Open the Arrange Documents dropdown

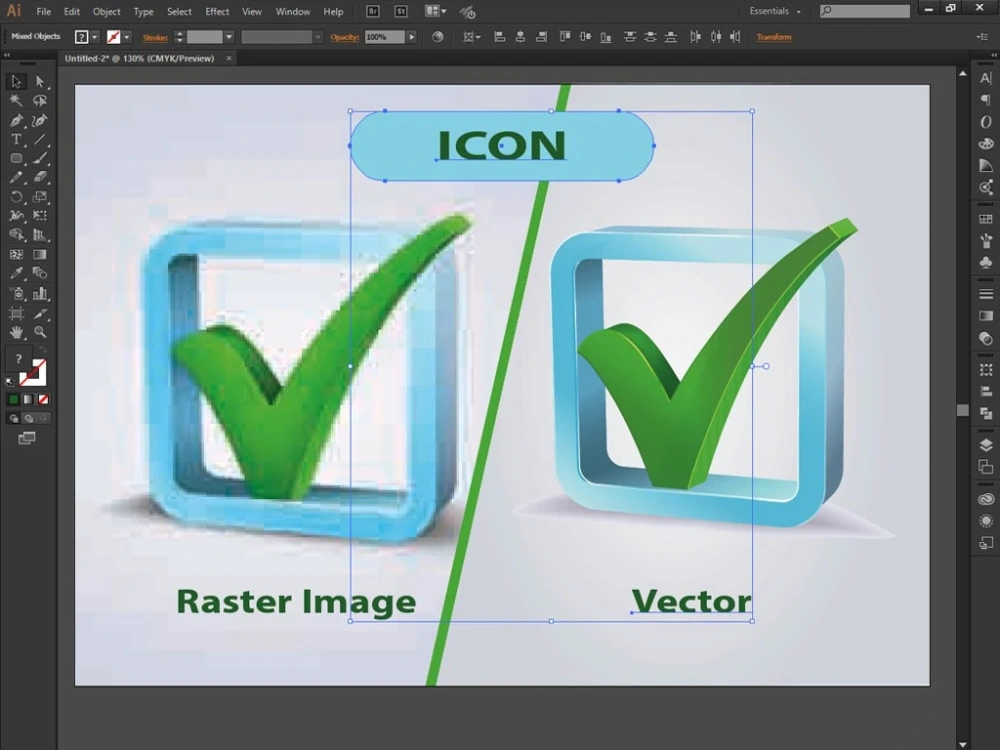(436, 11)
